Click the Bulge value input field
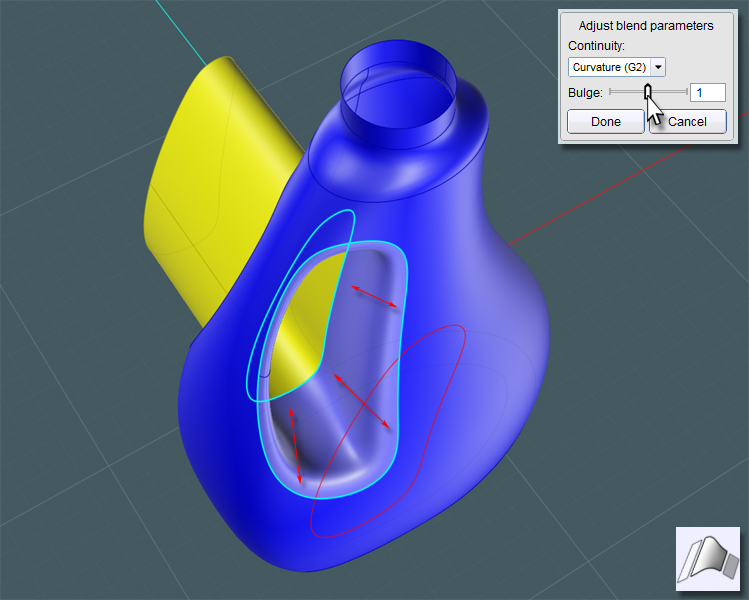749x600 pixels. pos(708,92)
